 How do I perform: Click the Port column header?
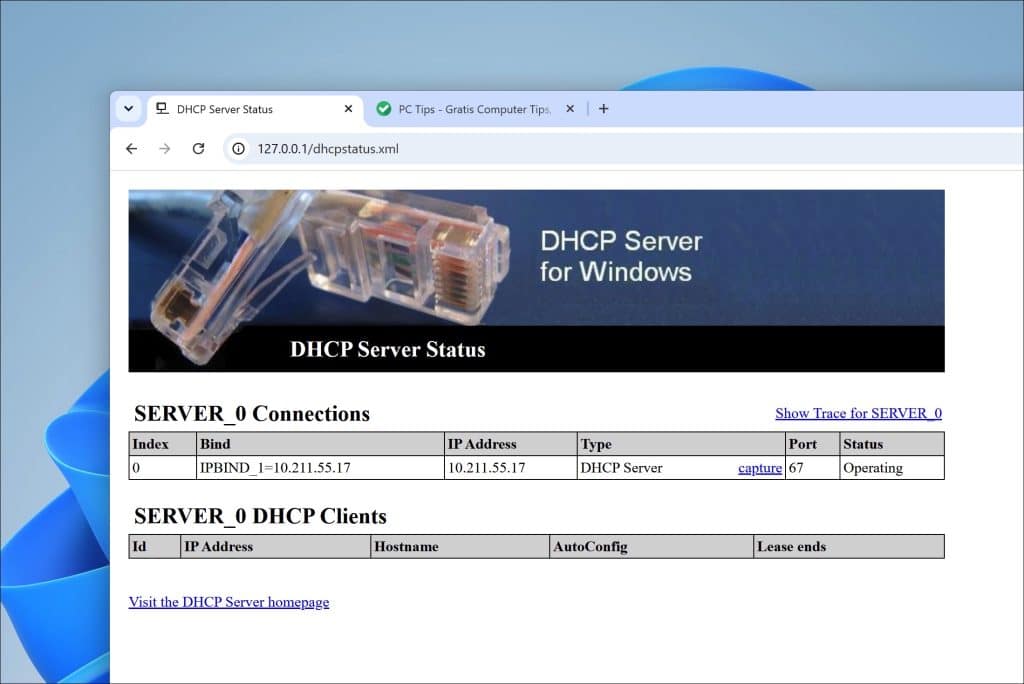[x=812, y=444]
